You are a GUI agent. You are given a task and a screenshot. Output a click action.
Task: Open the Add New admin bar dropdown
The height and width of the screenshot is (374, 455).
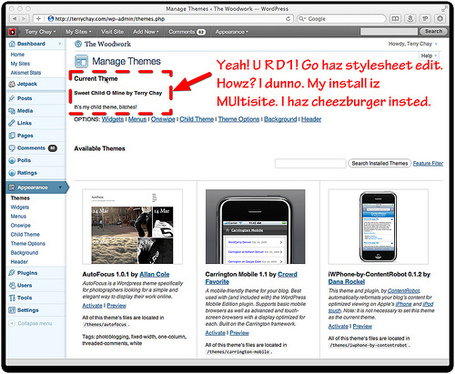[x=146, y=32]
